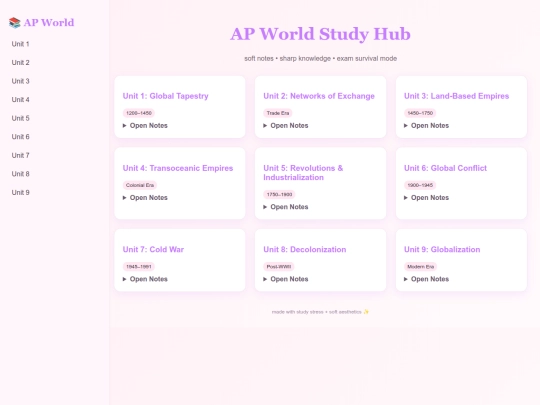Expand Open Notes under Decolonization

click(285, 279)
